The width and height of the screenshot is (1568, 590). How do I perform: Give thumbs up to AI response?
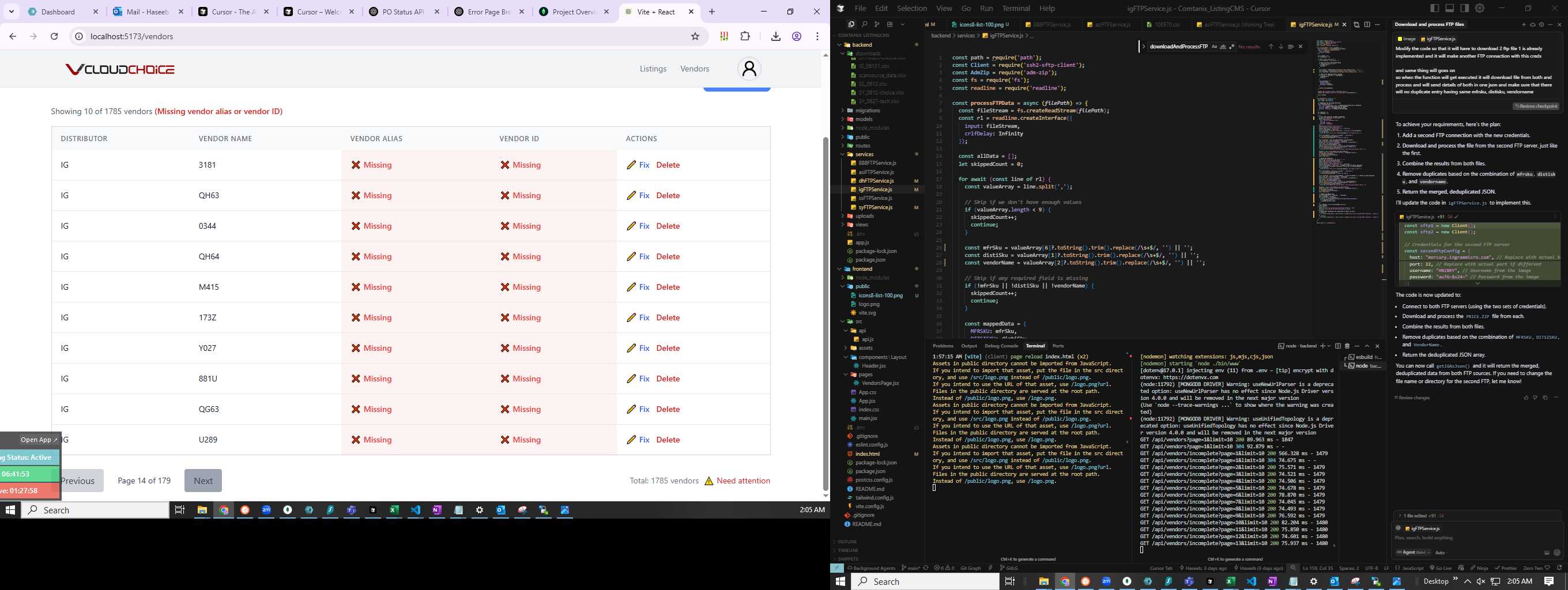point(1526,398)
